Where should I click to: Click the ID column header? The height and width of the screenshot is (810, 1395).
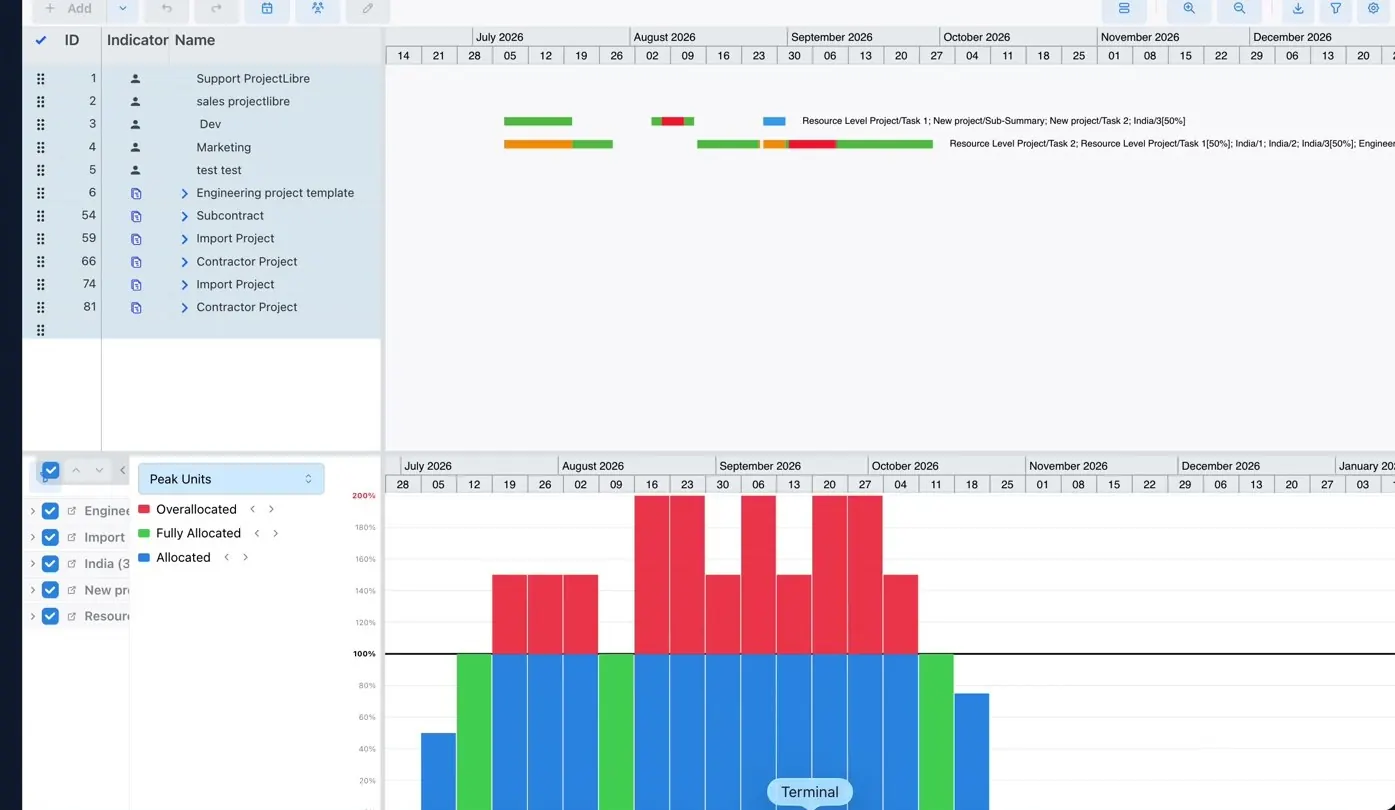pos(72,40)
